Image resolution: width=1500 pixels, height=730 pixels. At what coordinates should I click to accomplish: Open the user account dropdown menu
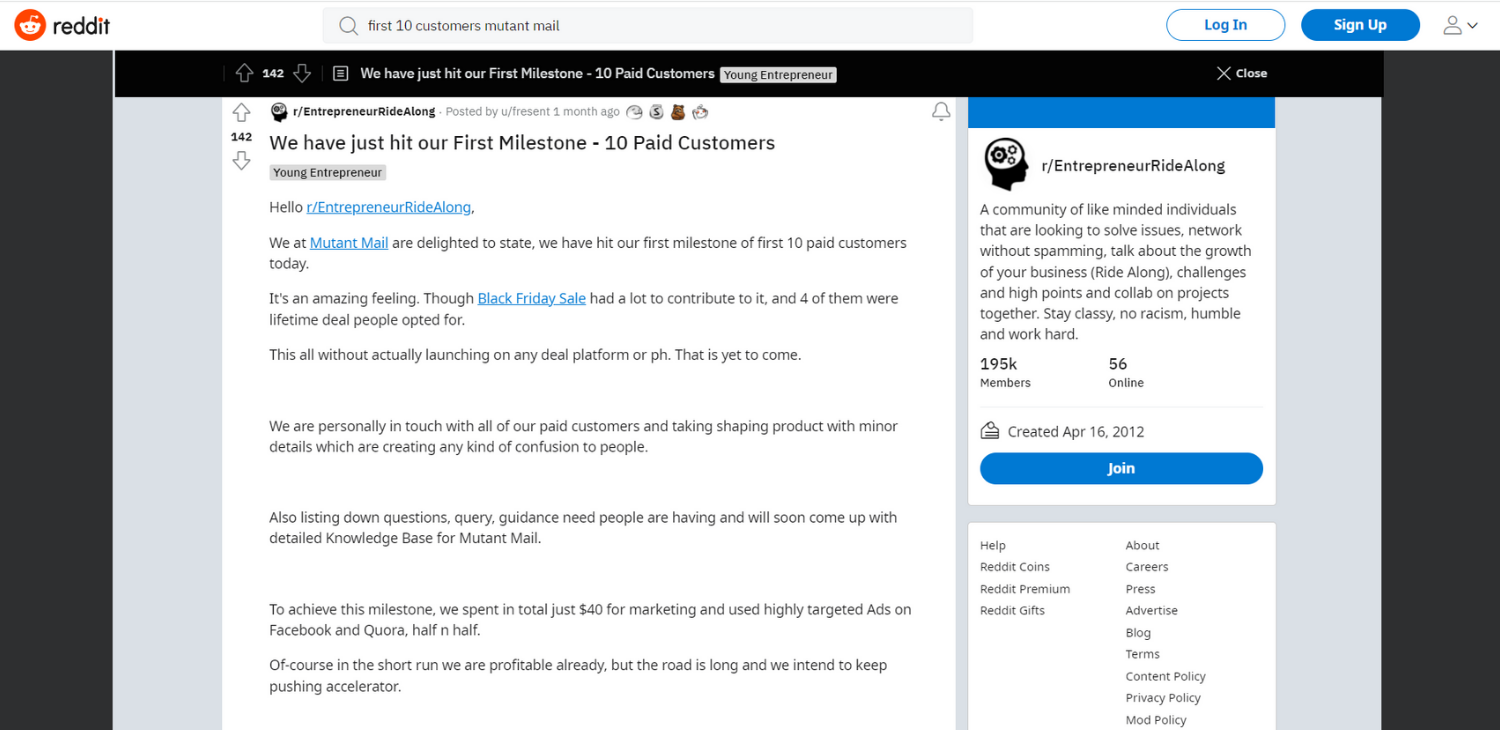coord(1460,26)
